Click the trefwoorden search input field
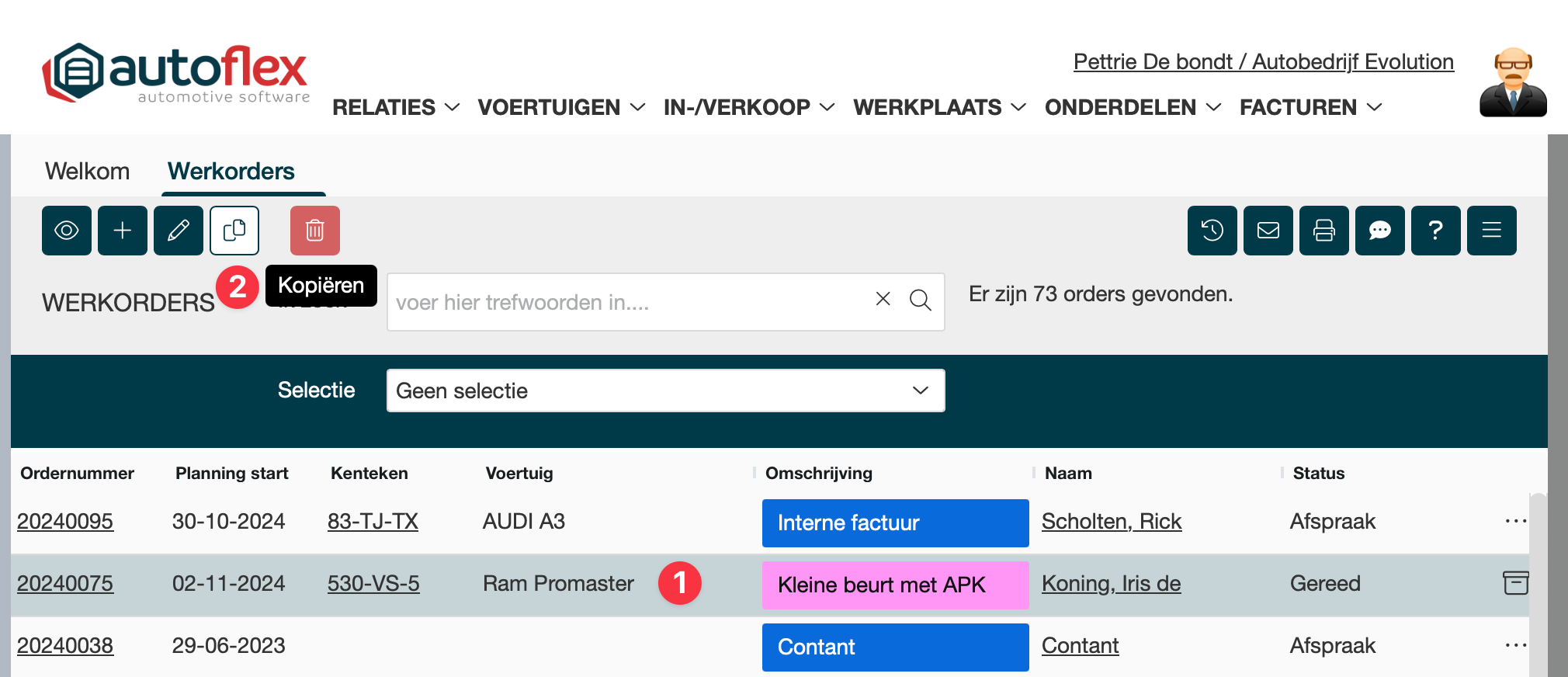 [629, 302]
